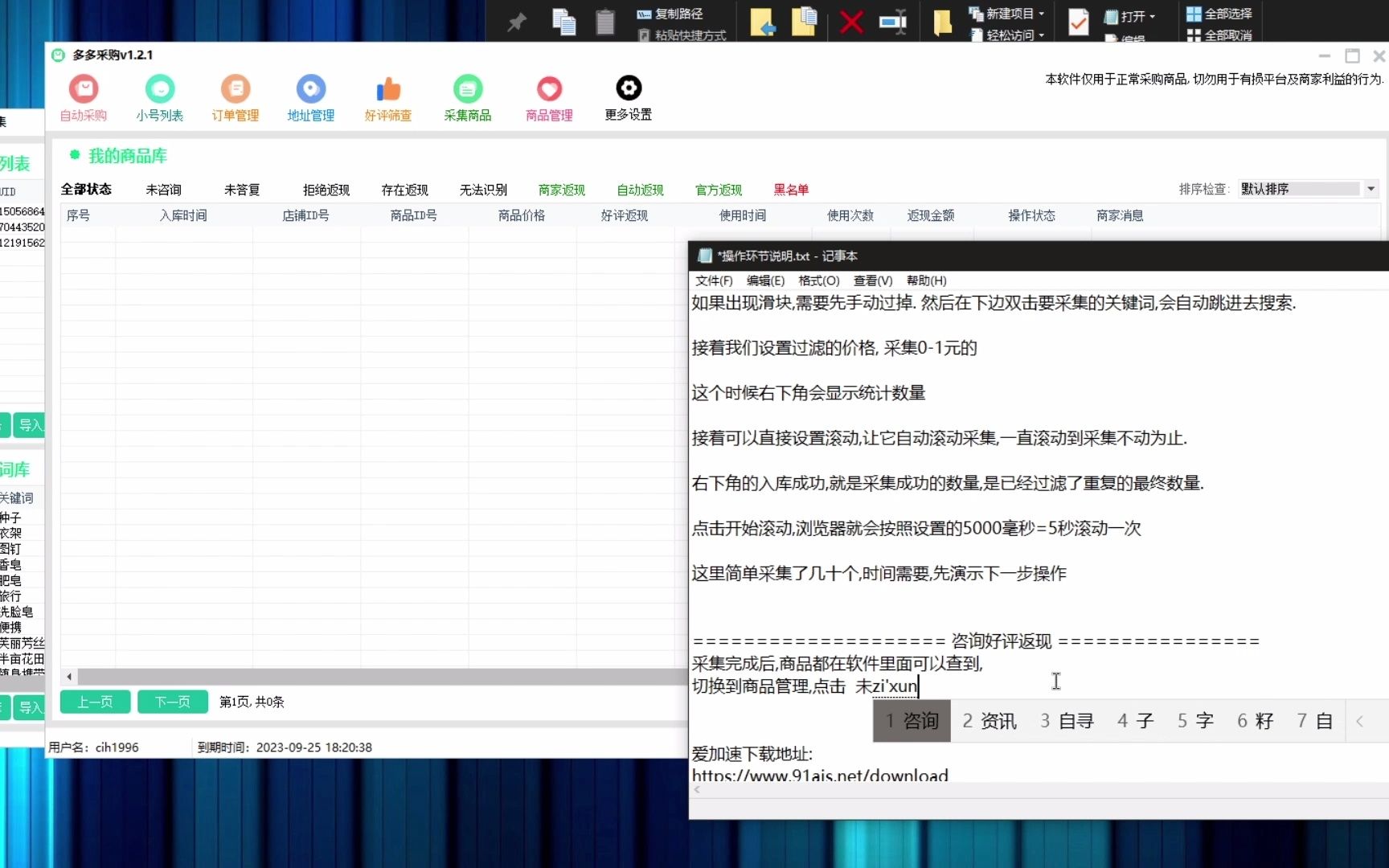
Task: Open the Notepad 帮助(H) menu
Action: [927, 280]
